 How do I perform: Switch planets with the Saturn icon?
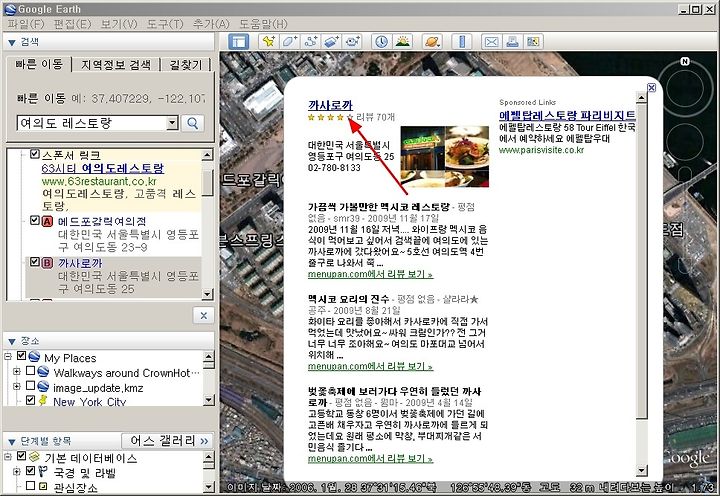pos(432,42)
